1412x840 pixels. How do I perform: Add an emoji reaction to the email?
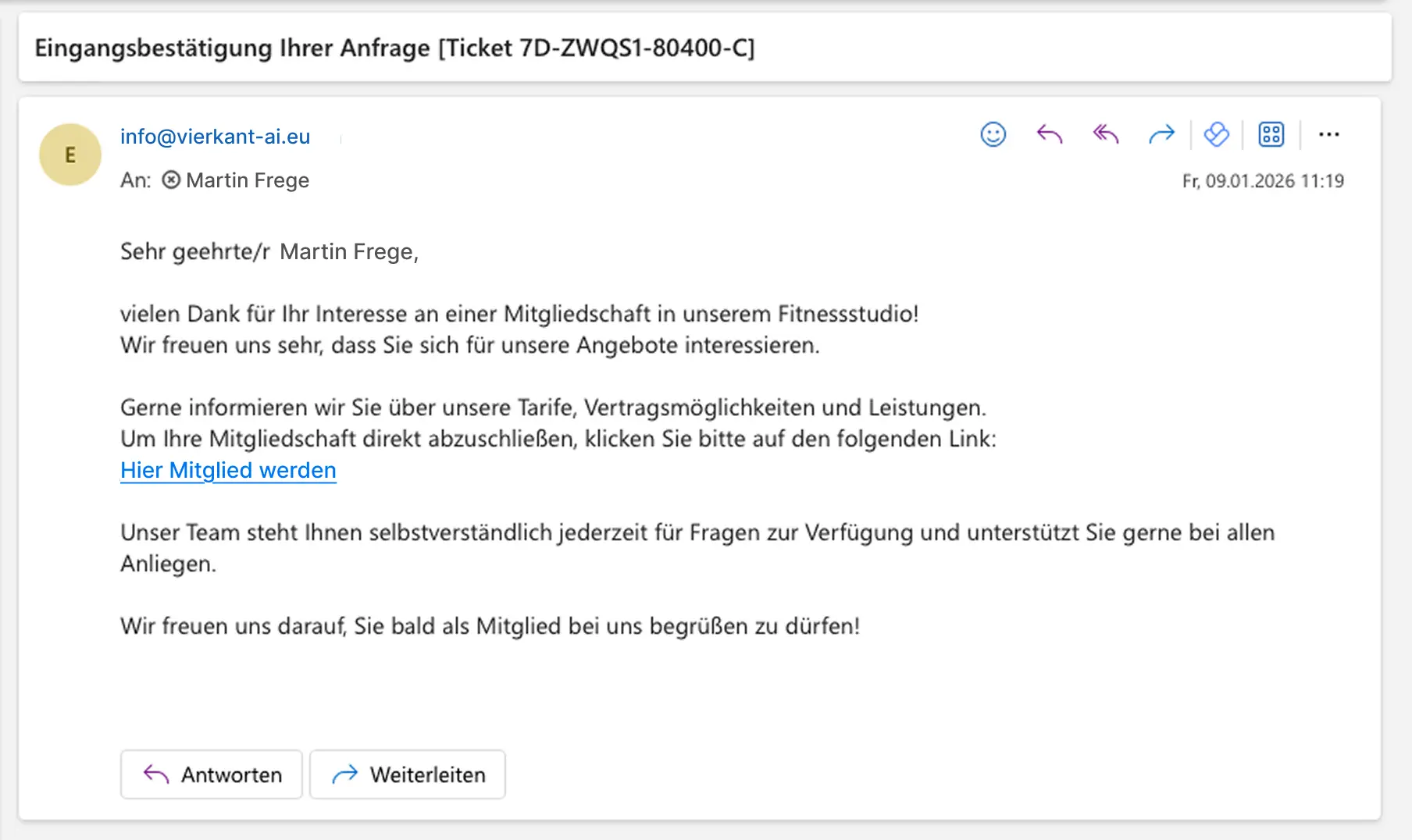click(993, 135)
